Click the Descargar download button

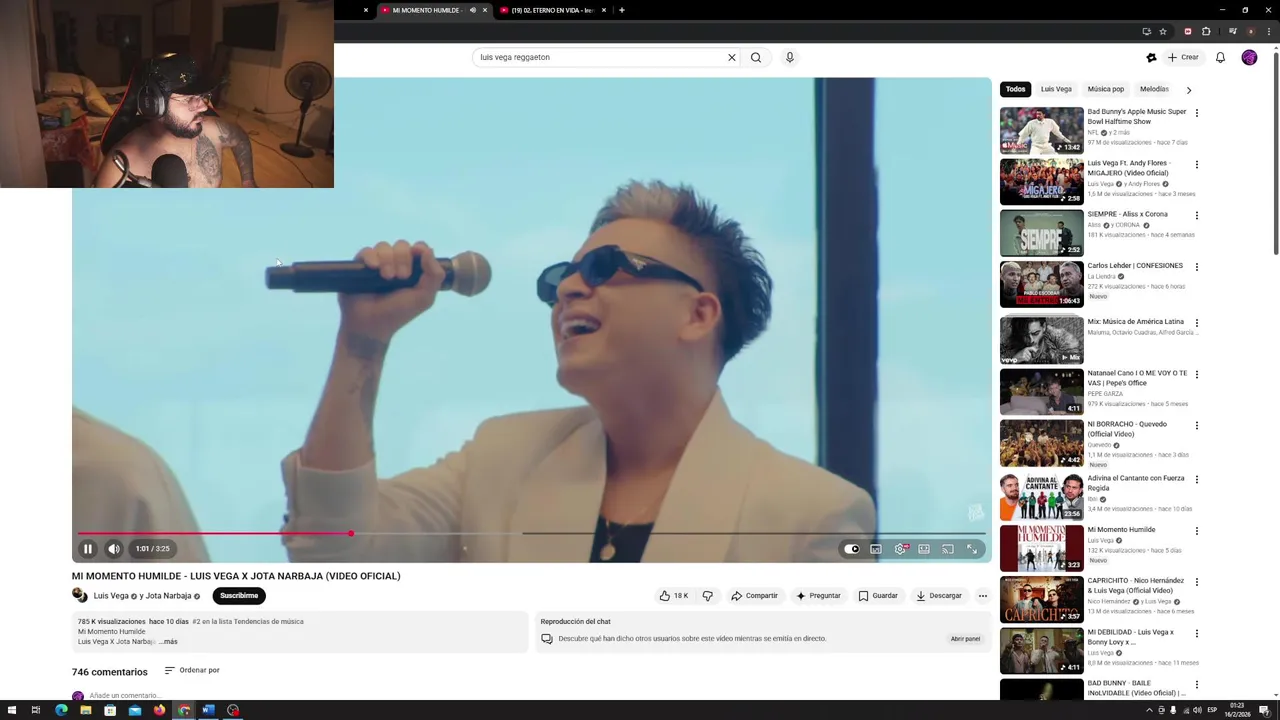coord(939,596)
